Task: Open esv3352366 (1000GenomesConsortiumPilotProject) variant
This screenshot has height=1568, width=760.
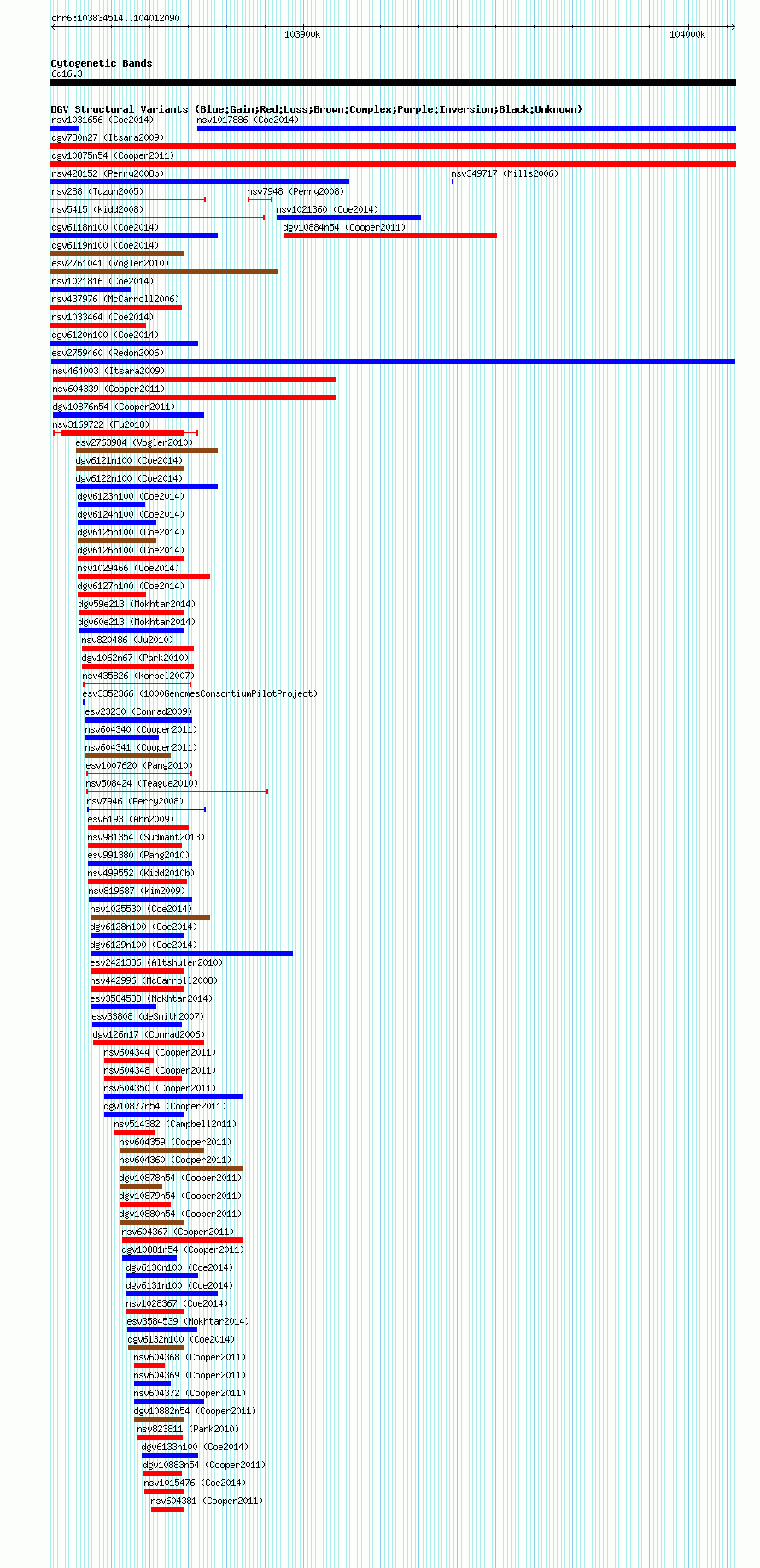Action: [x=201, y=694]
